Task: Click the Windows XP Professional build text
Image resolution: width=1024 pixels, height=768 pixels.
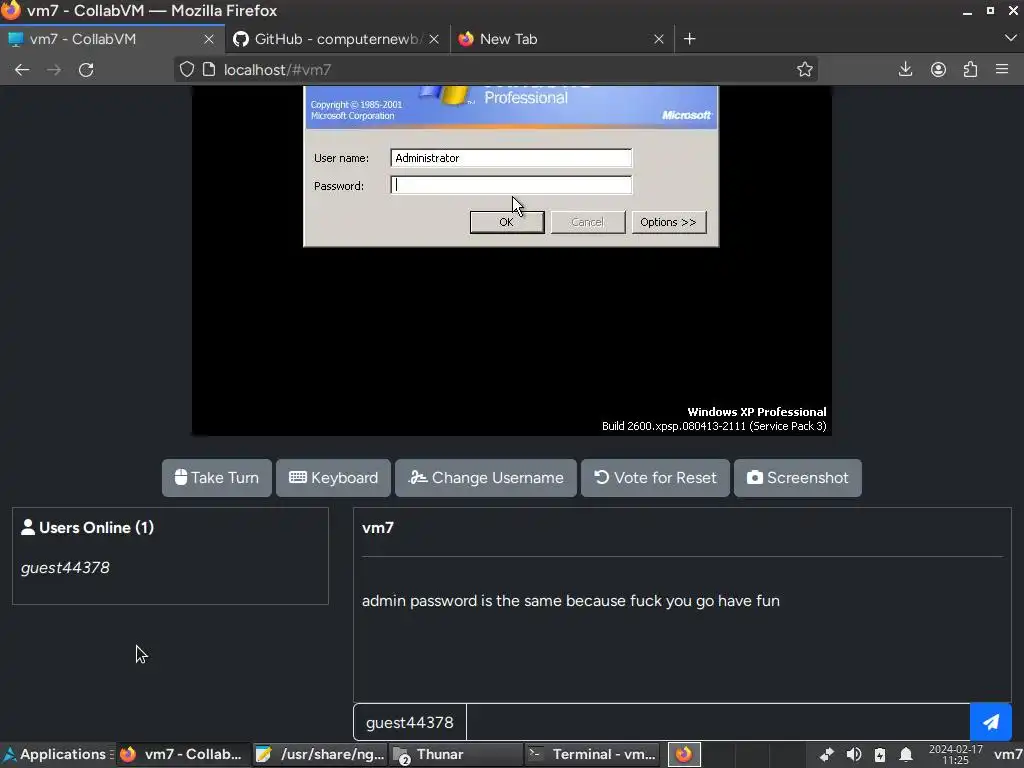Action: click(x=714, y=419)
